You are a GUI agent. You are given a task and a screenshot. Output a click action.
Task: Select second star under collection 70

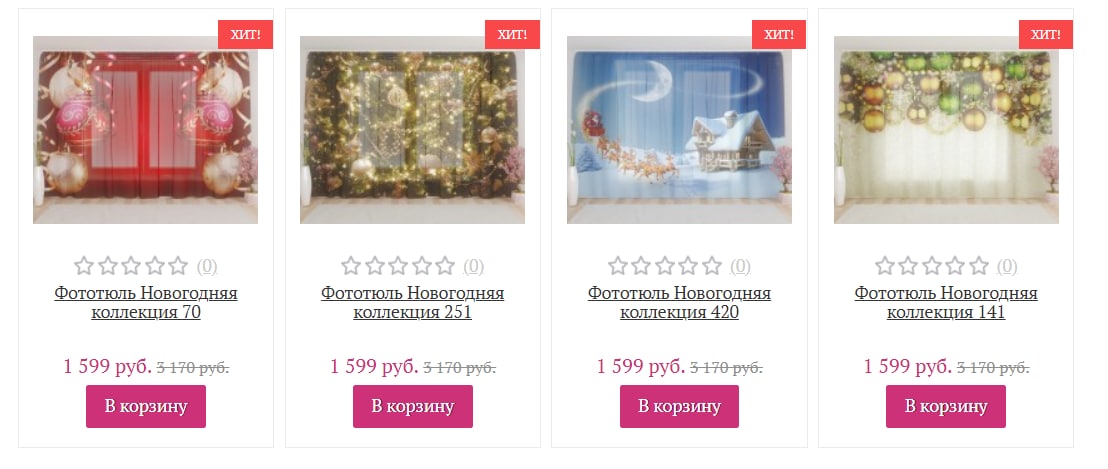(x=107, y=266)
